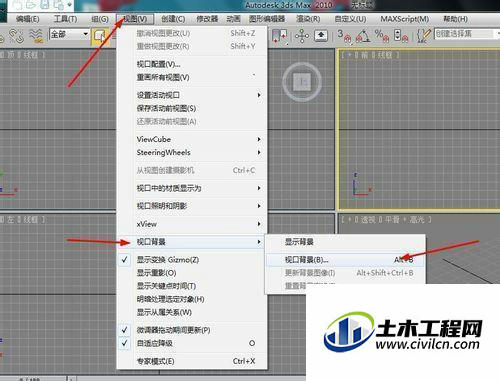This screenshot has height=381, width=500.
Task: Uncheck 自适应降级 option
Action: [x=192, y=343]
